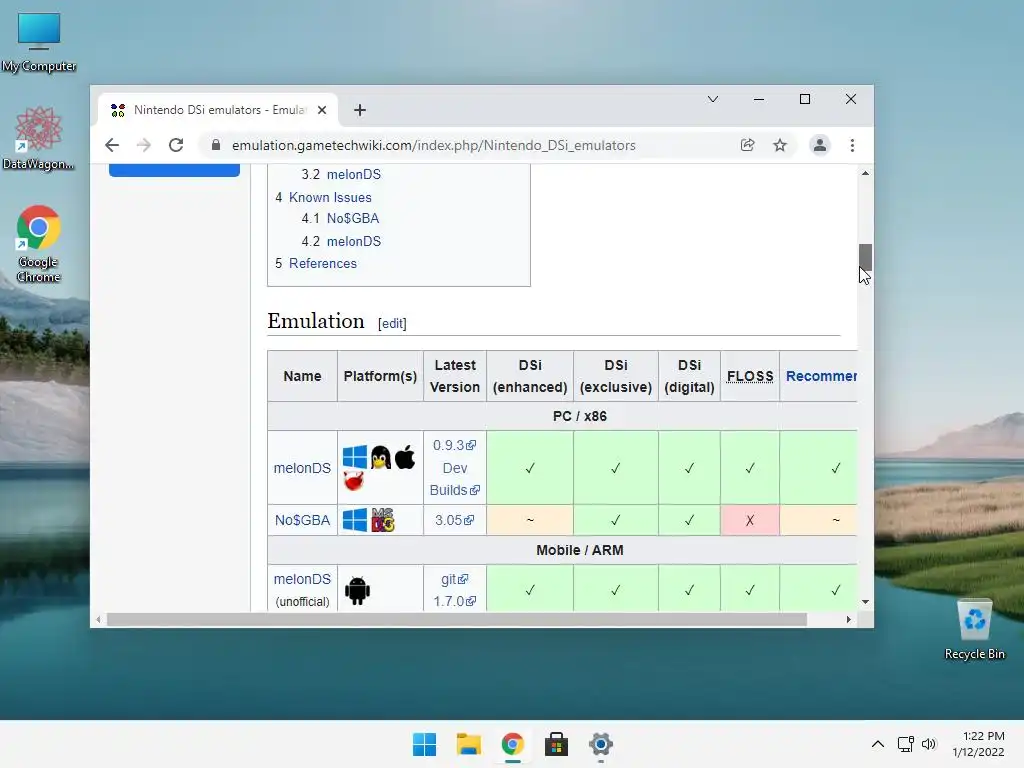Open the Windows Start button

424,744
